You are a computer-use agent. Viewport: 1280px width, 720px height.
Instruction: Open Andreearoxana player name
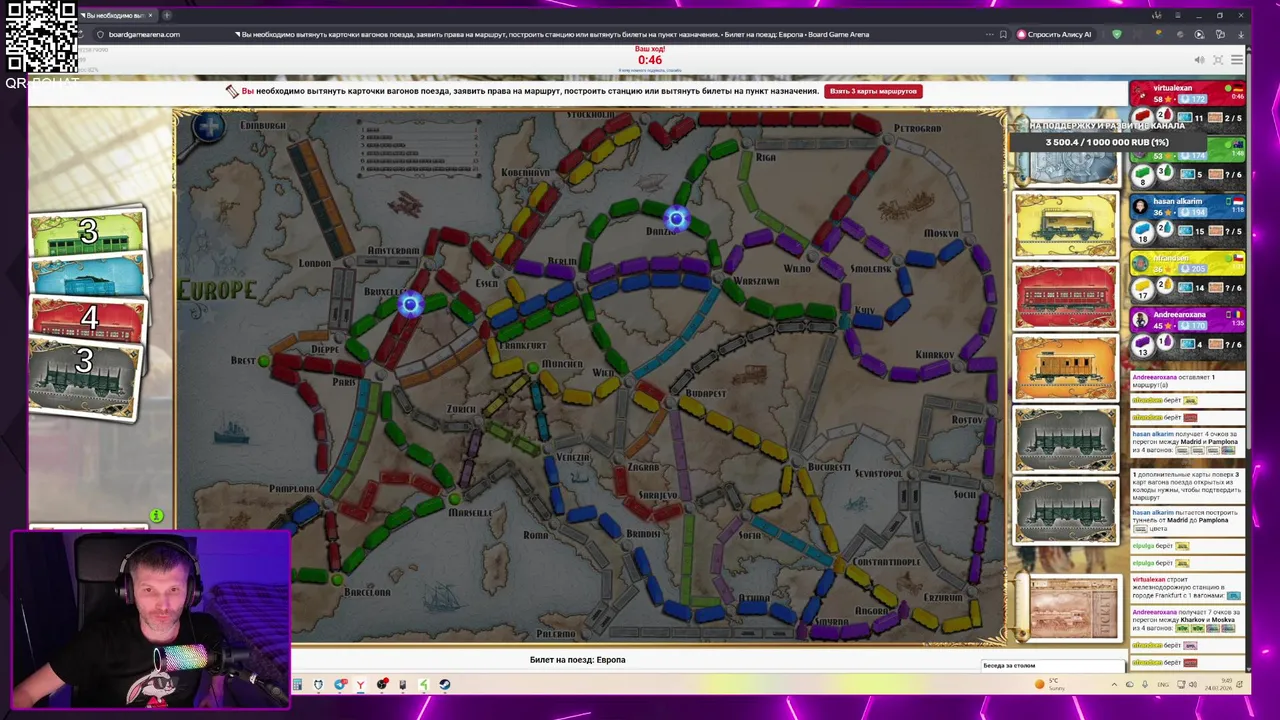pos(1180,314)
